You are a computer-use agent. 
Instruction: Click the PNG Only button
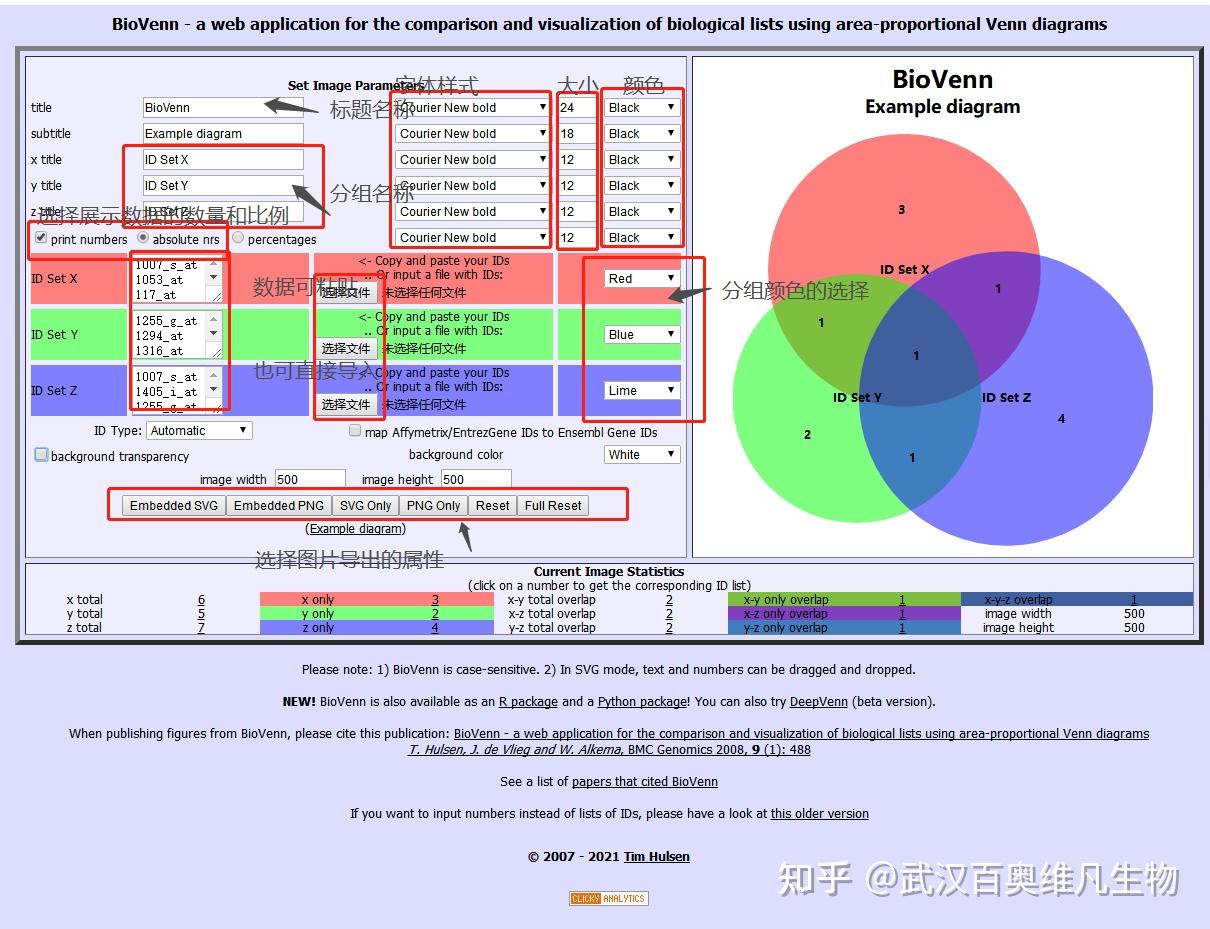(x=433, y=505)
